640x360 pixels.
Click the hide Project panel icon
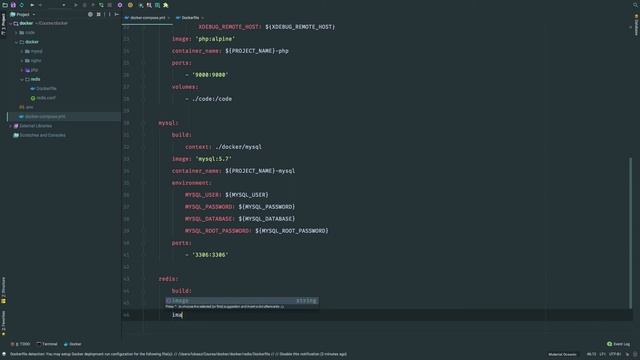[x=117, y=14]
